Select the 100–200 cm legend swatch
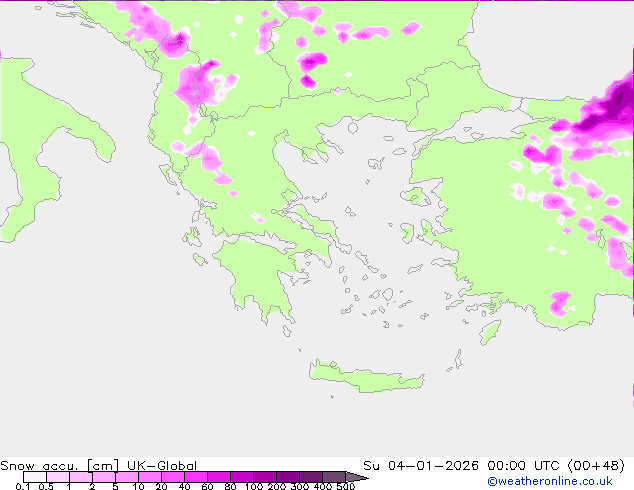Image resolution: width=634 pixels, height=490 pixels. [265, 477]
